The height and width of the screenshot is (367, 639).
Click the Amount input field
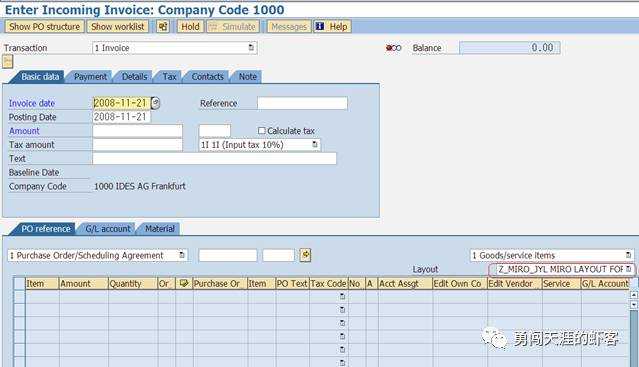[138, 131]
